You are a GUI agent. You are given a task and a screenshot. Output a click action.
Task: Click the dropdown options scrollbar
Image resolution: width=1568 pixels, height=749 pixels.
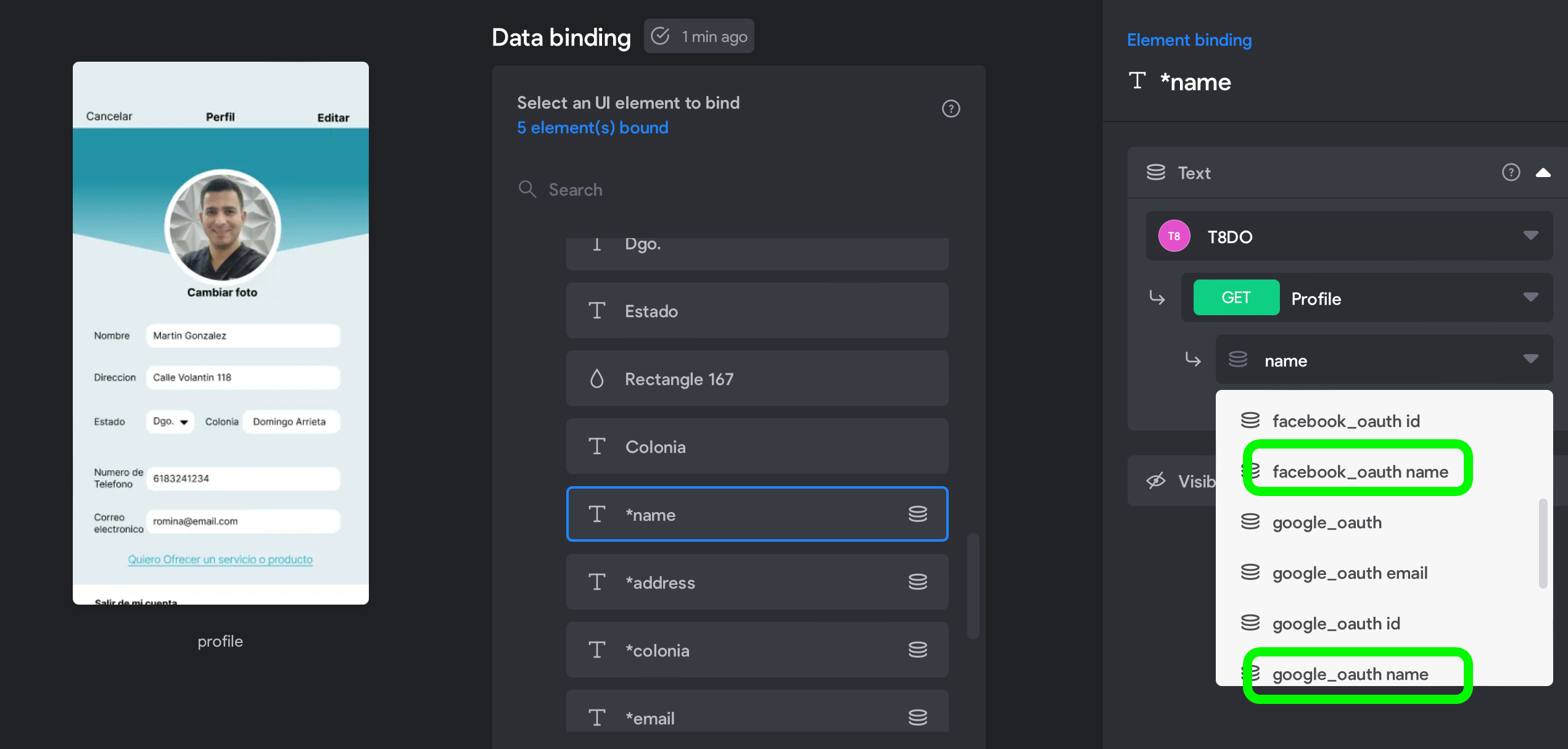[x=1543, y=543]
